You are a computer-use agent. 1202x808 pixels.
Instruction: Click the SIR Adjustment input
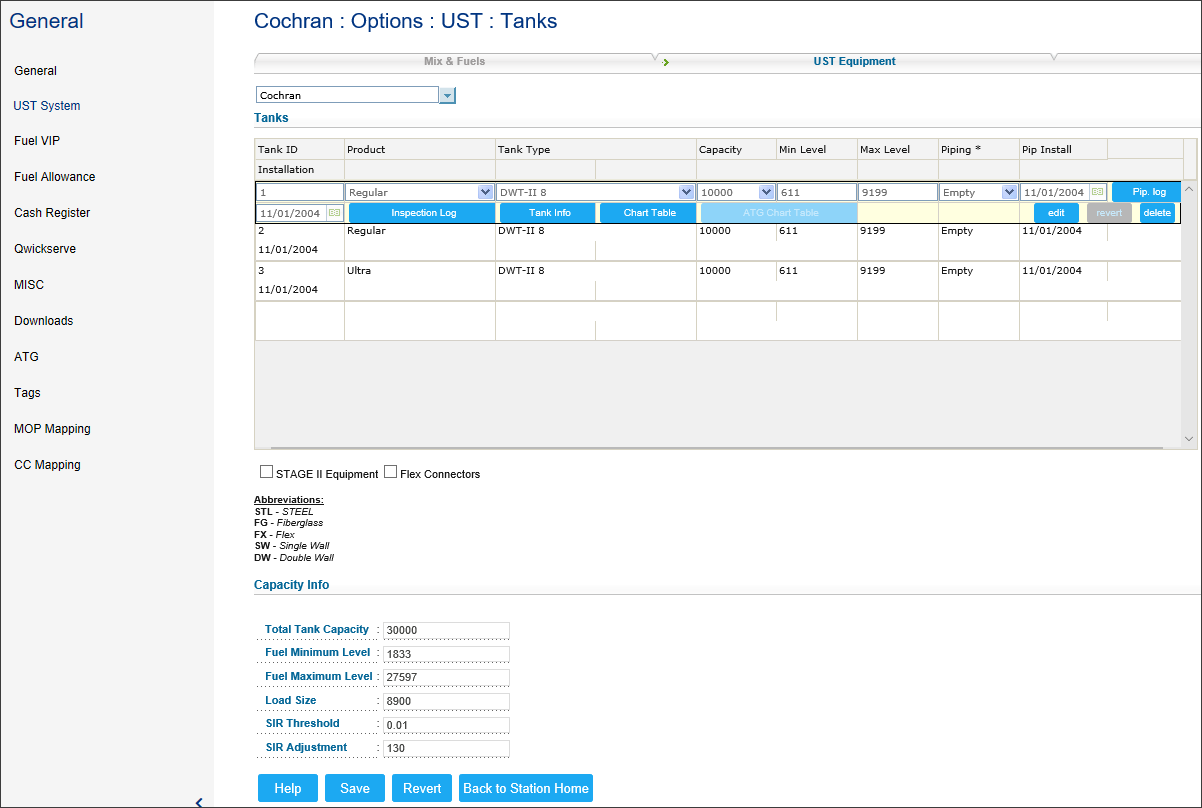(446, 748)
